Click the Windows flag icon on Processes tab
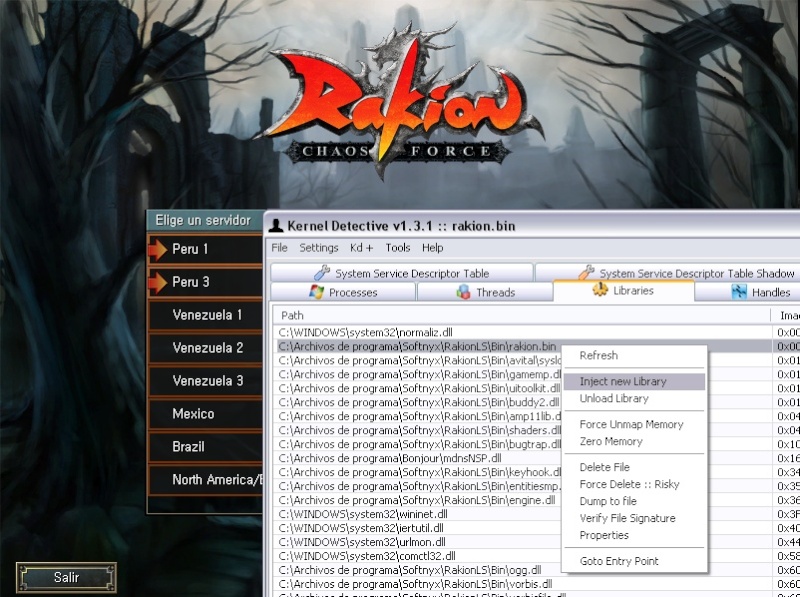800x597 pixels. 316,292
